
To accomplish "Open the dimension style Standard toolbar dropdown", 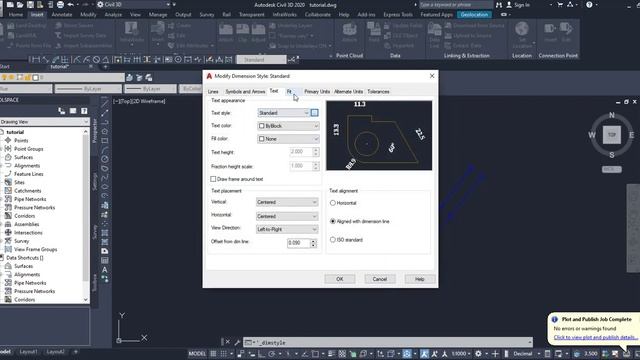I will click(261, 60).
